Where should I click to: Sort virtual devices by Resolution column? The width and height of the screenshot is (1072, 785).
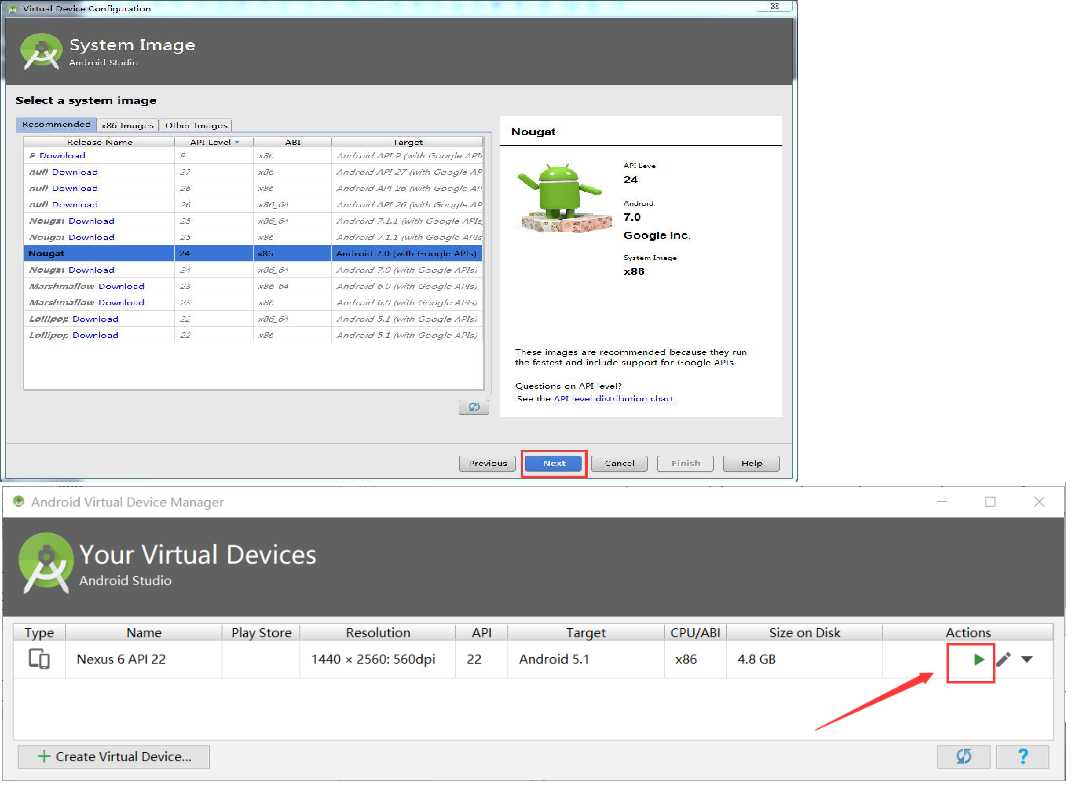[x=378, y=633]
